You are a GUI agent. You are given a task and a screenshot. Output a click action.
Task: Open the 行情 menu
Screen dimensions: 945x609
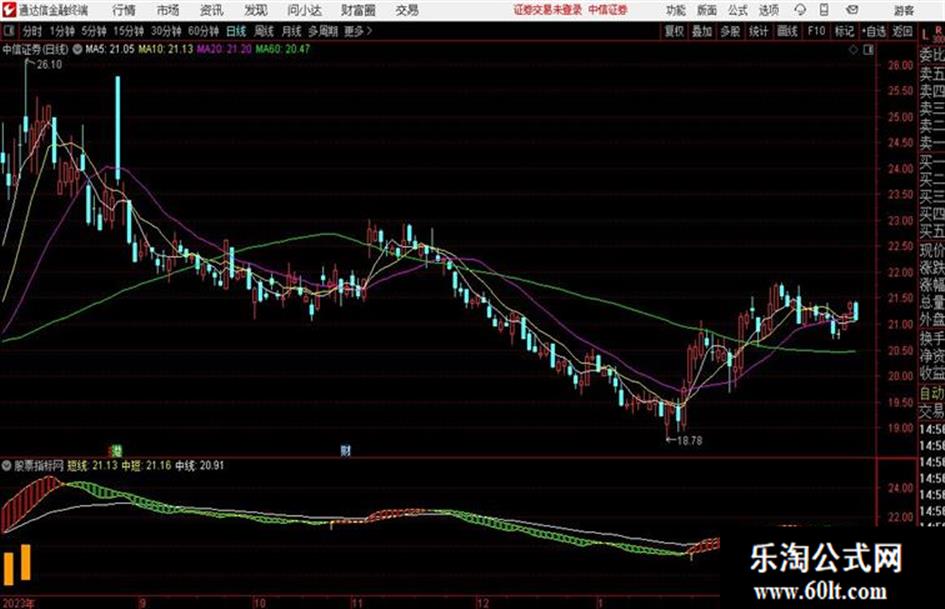[124, 10]
